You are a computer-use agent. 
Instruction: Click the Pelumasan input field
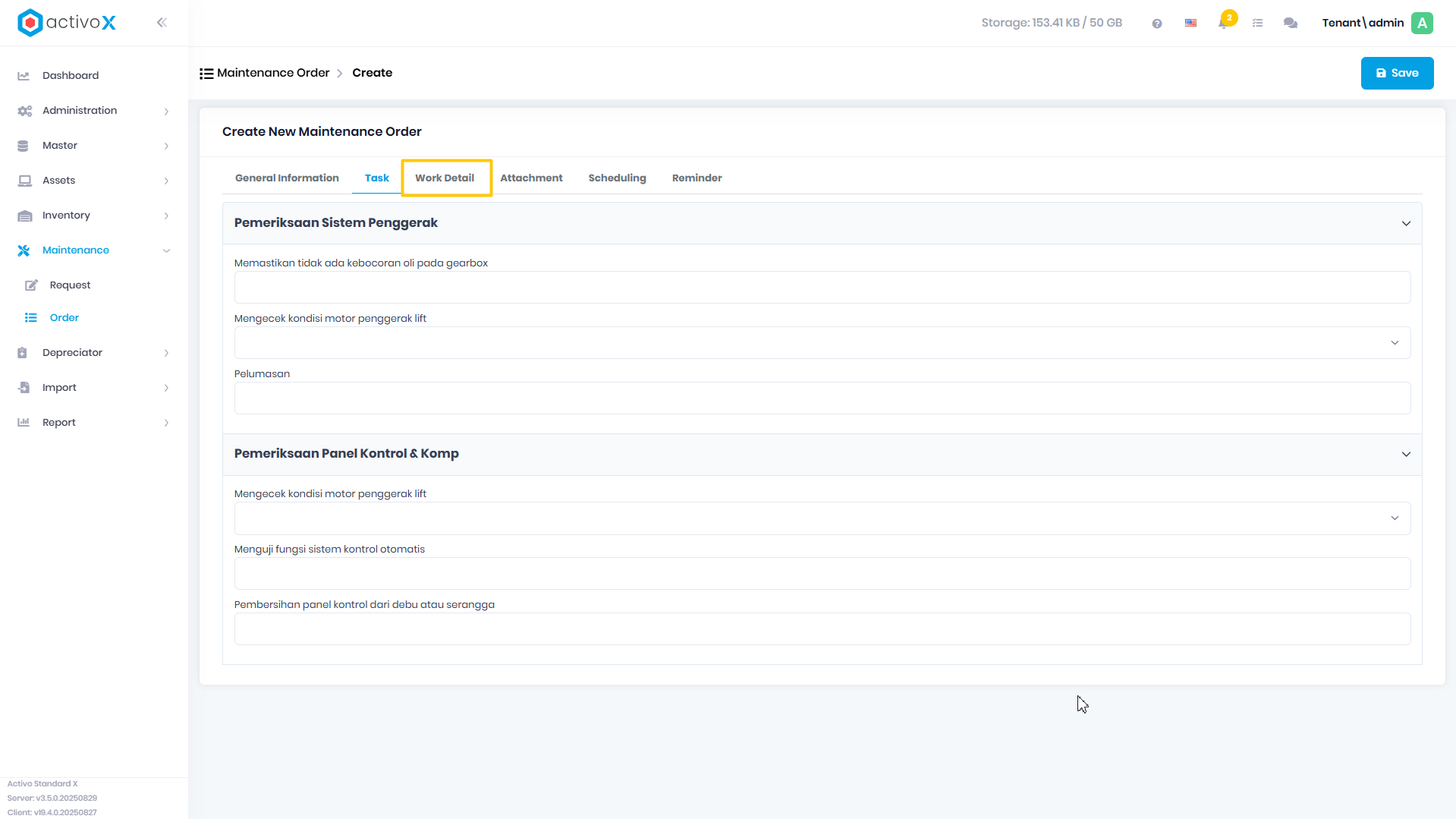(x=822, y=398)
